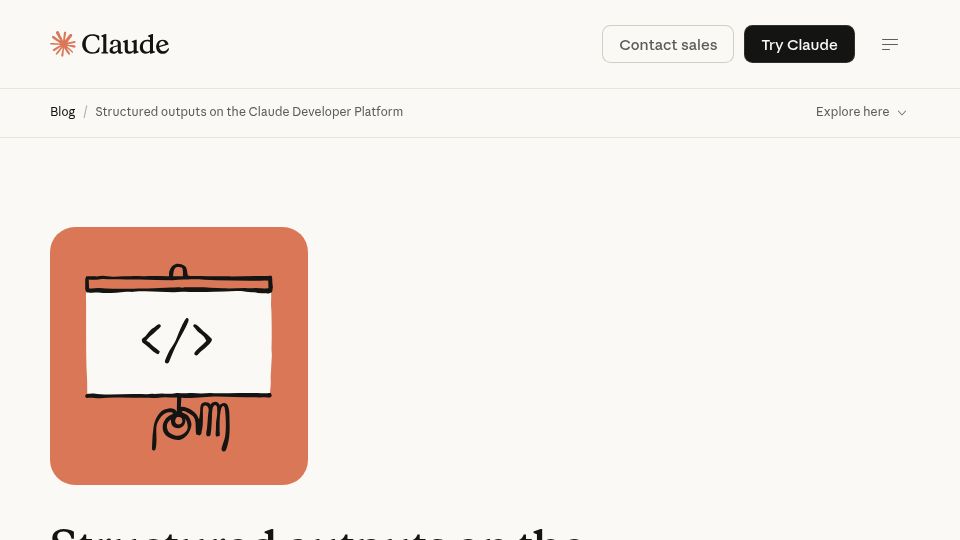
Task: Click the orange code presentation thumbnail
Action: pyautogui.click(x=179, y=356)
